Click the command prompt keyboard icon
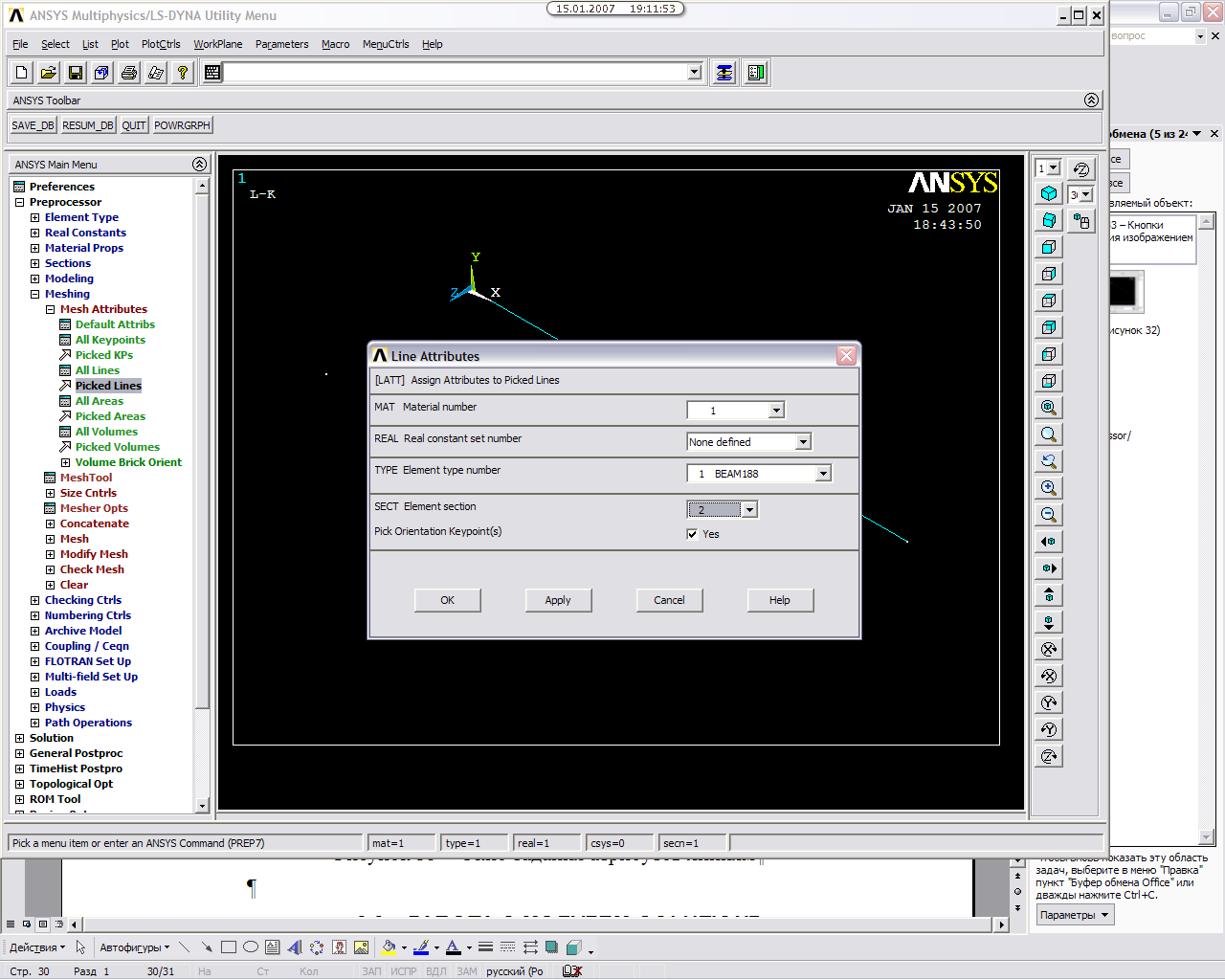 pos(212,73)
